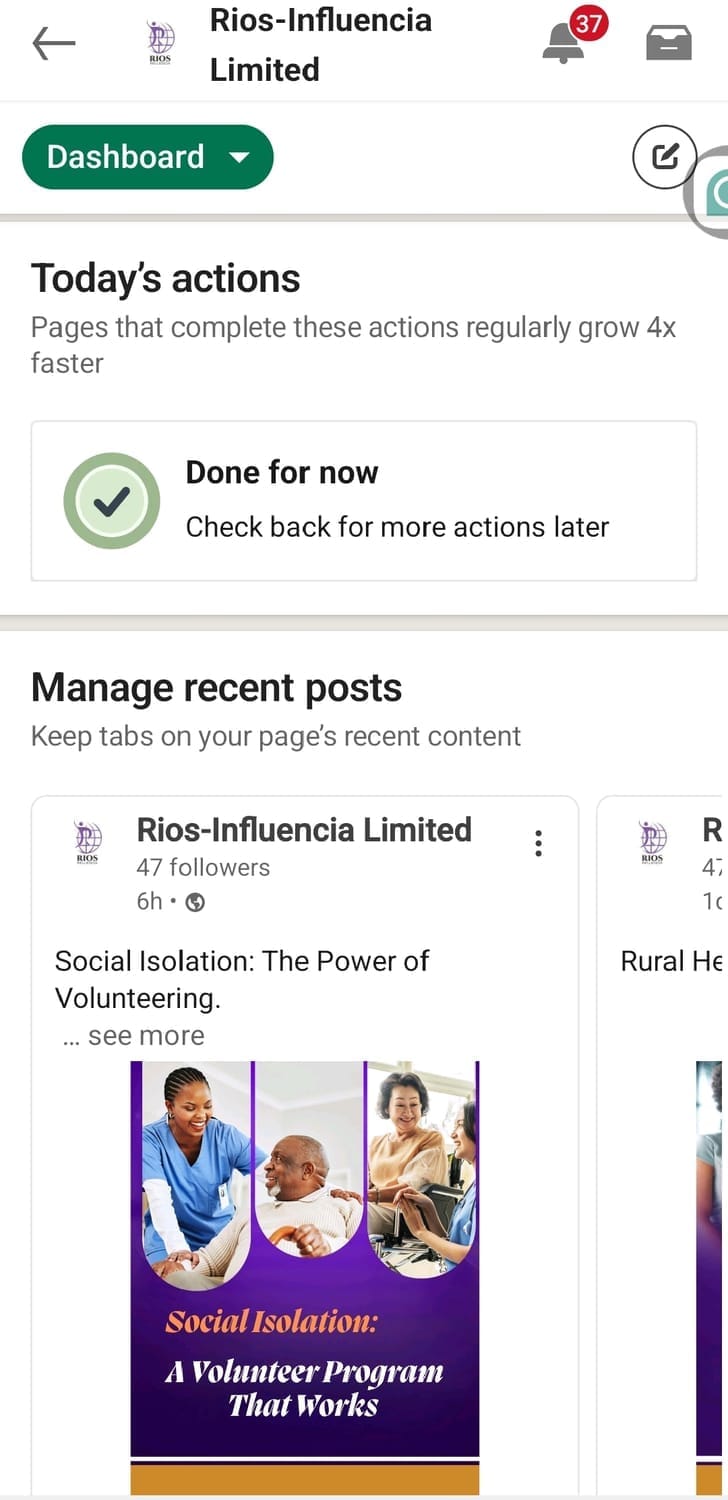Image resolution: width=728 pixels, height=1500 pixels.
Task: Open the inbox tray icon
Action: [x=669, y=43]
